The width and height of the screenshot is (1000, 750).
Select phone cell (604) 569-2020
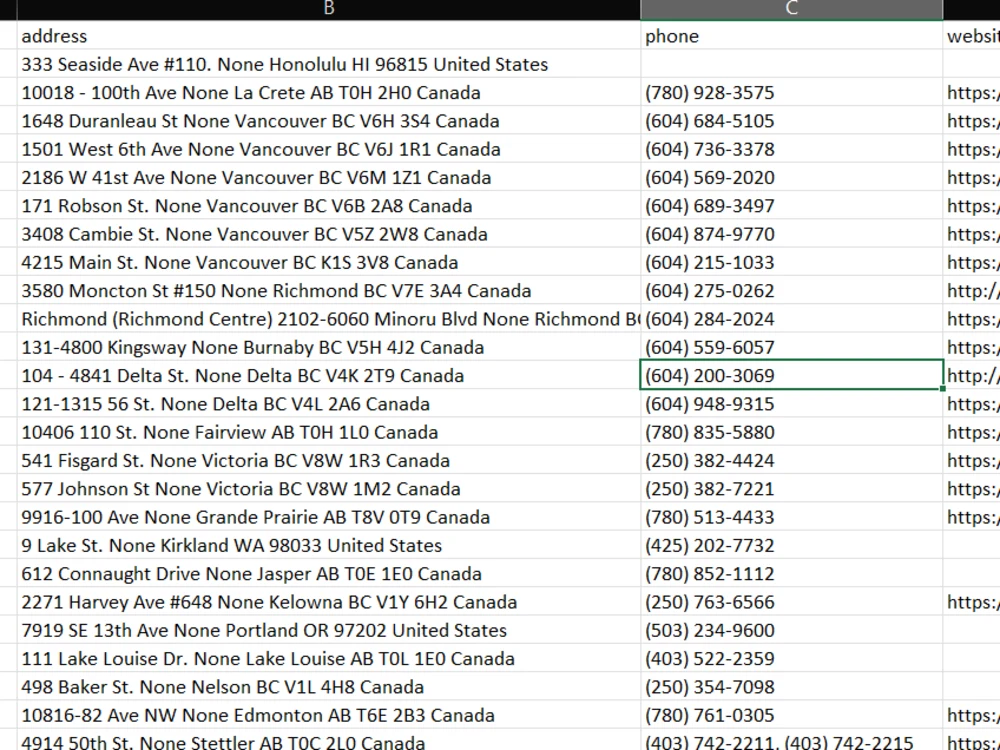pos(791,177)
